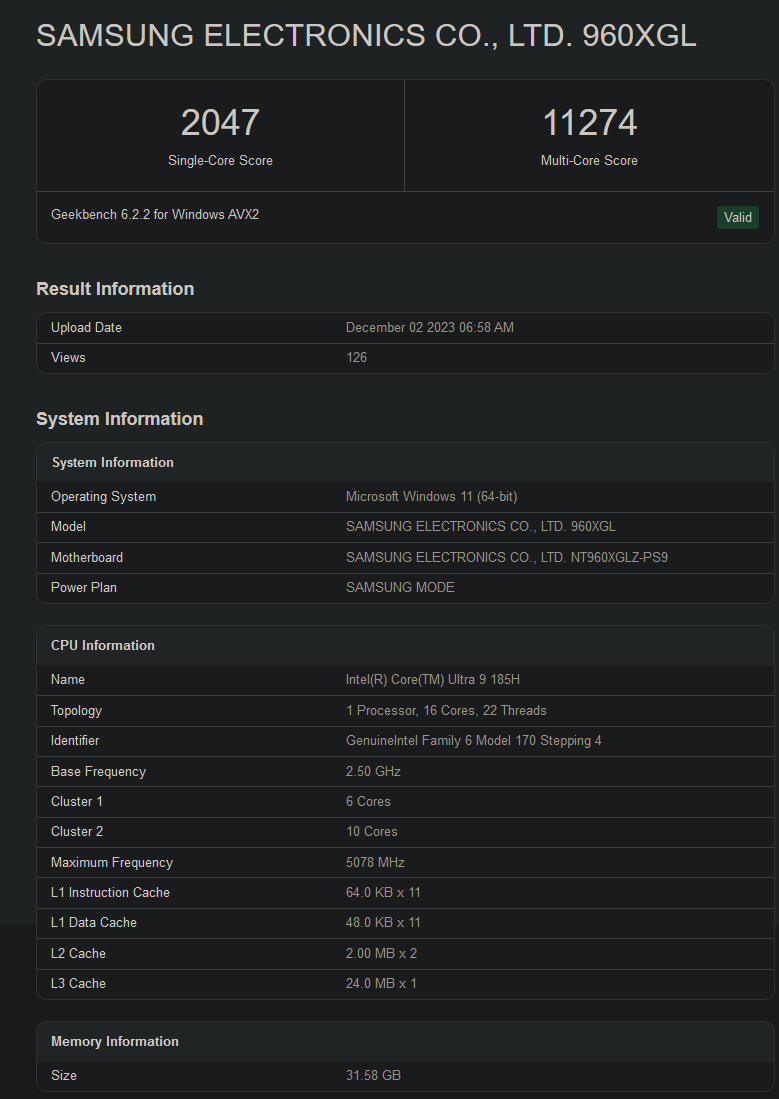Select GenuineIntel Family 6 Model 170 Stepping 4

473,740
